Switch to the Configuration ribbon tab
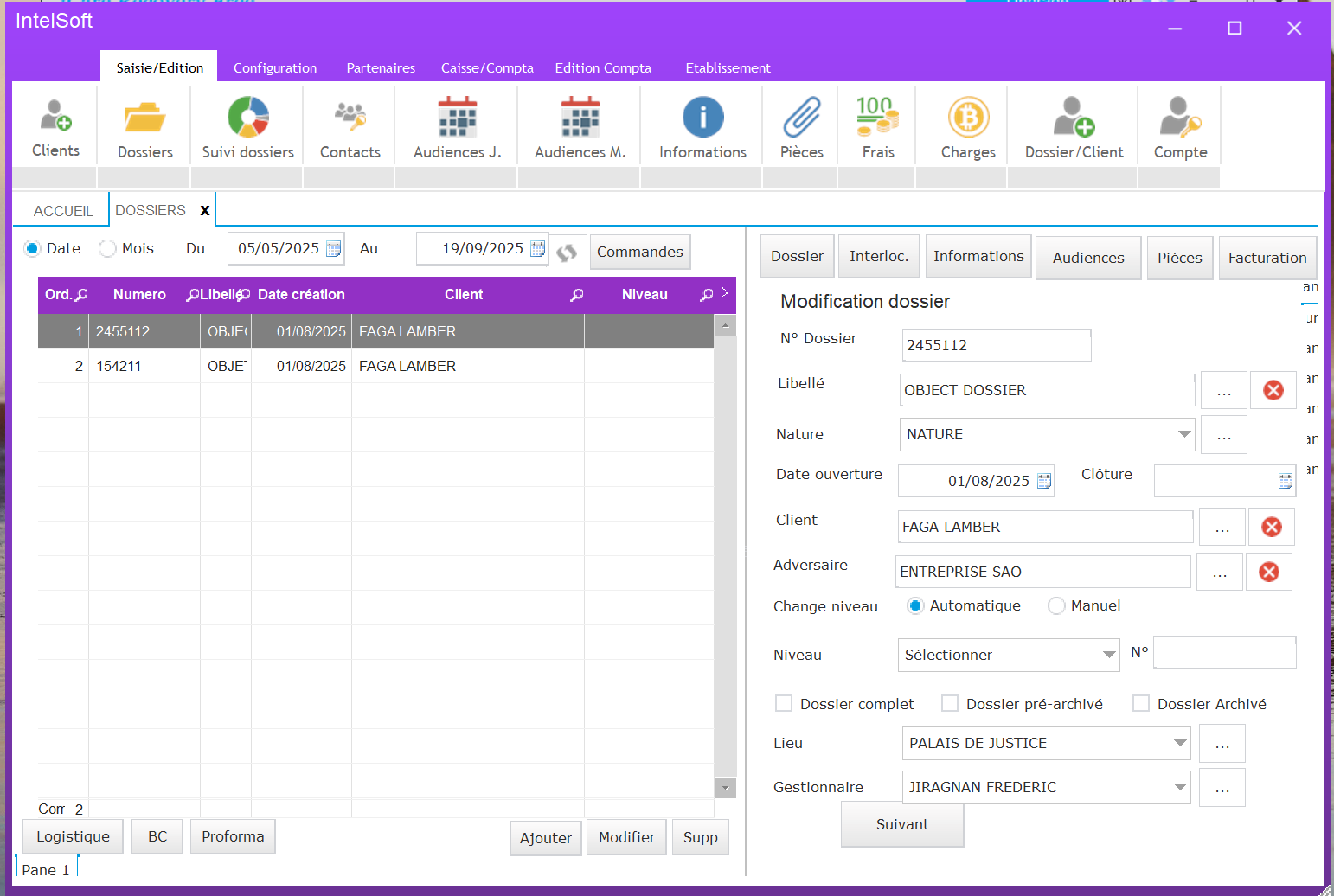1334x896 pixels. (275, 68)
